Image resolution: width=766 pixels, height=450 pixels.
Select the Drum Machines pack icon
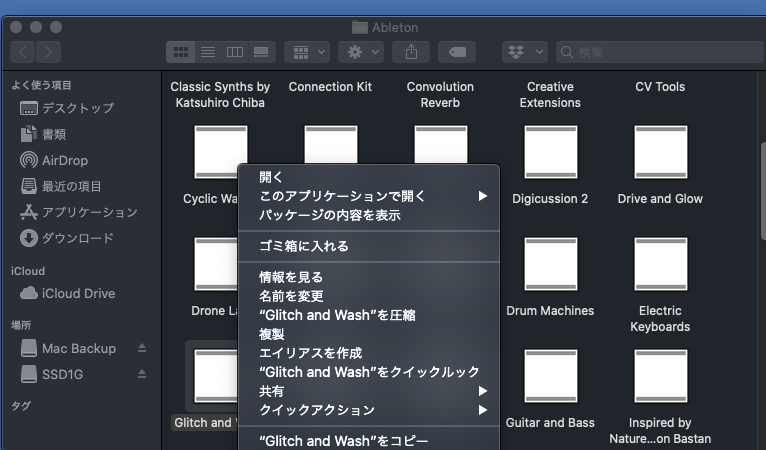551,264
